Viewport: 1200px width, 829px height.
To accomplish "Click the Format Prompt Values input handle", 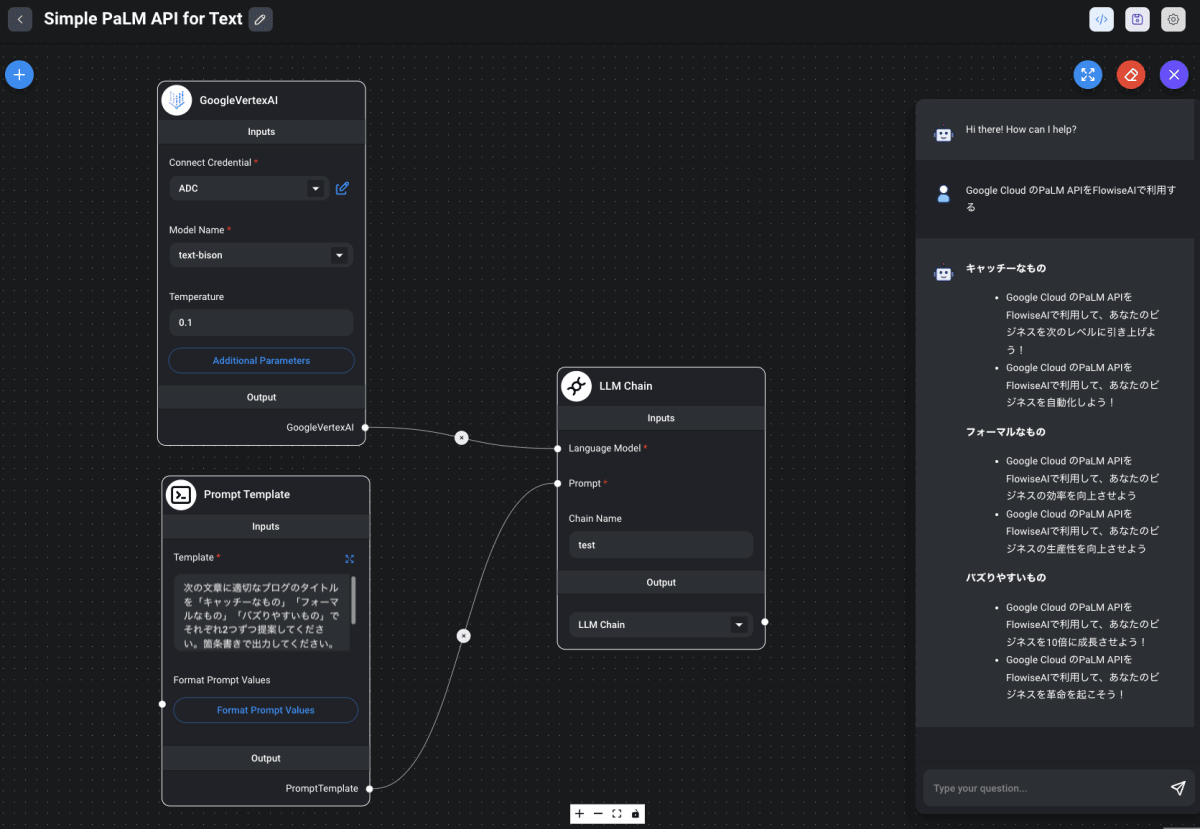I will click(162, 704).
